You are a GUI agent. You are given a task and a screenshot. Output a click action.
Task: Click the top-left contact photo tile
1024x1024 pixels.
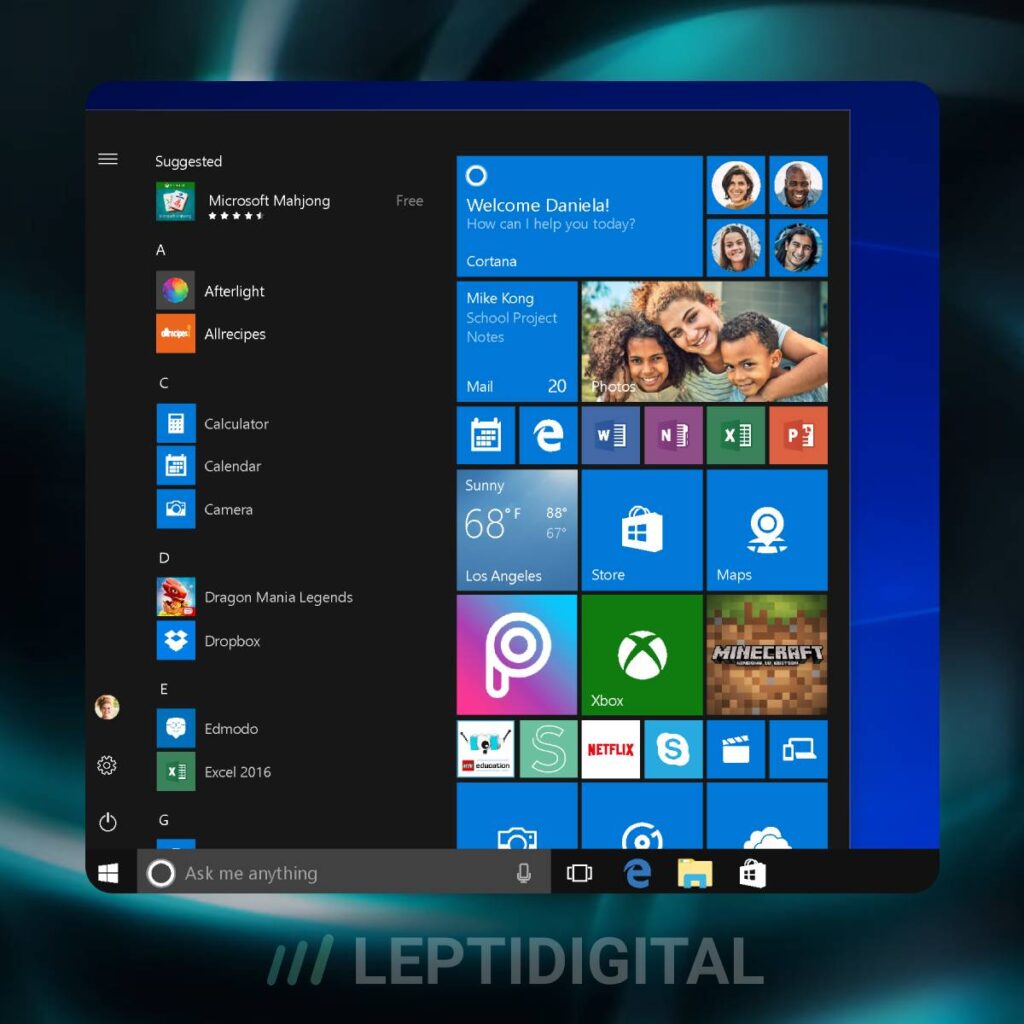click(736, 185)
